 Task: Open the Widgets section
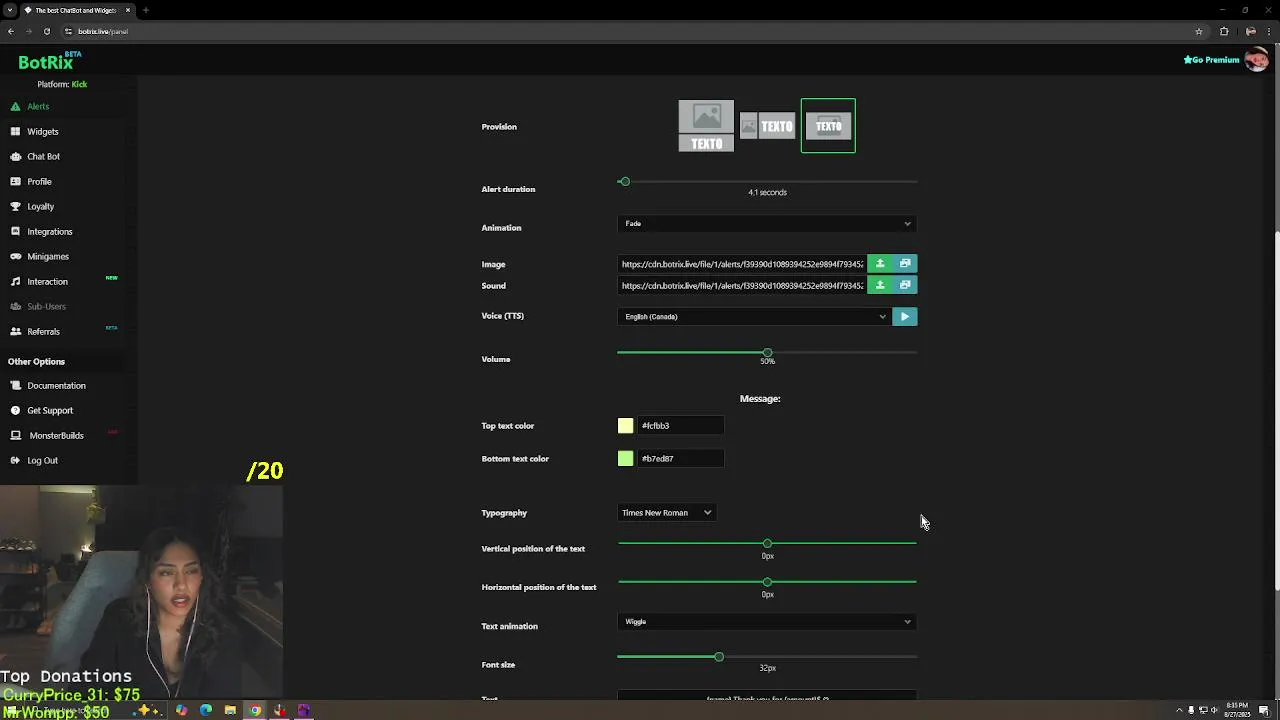pos(43,131)
